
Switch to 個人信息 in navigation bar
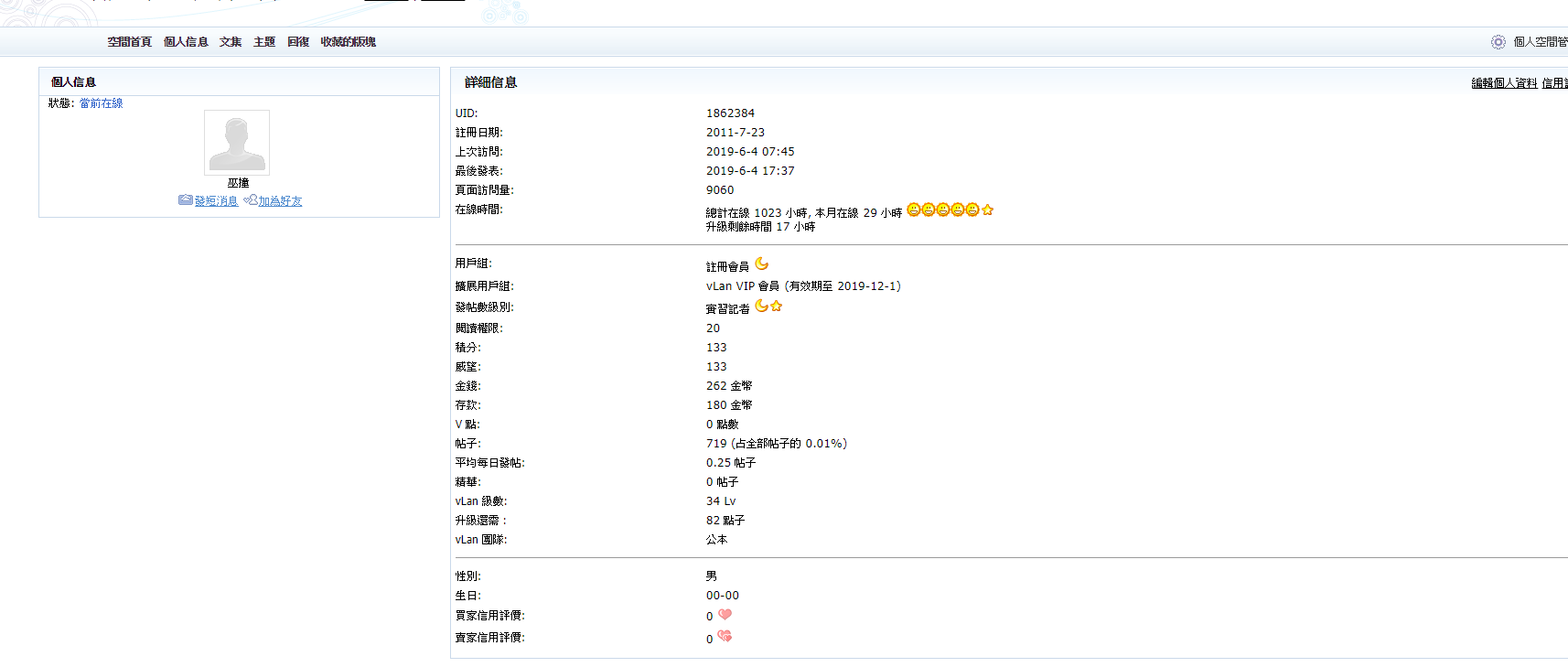click(186, 42)
